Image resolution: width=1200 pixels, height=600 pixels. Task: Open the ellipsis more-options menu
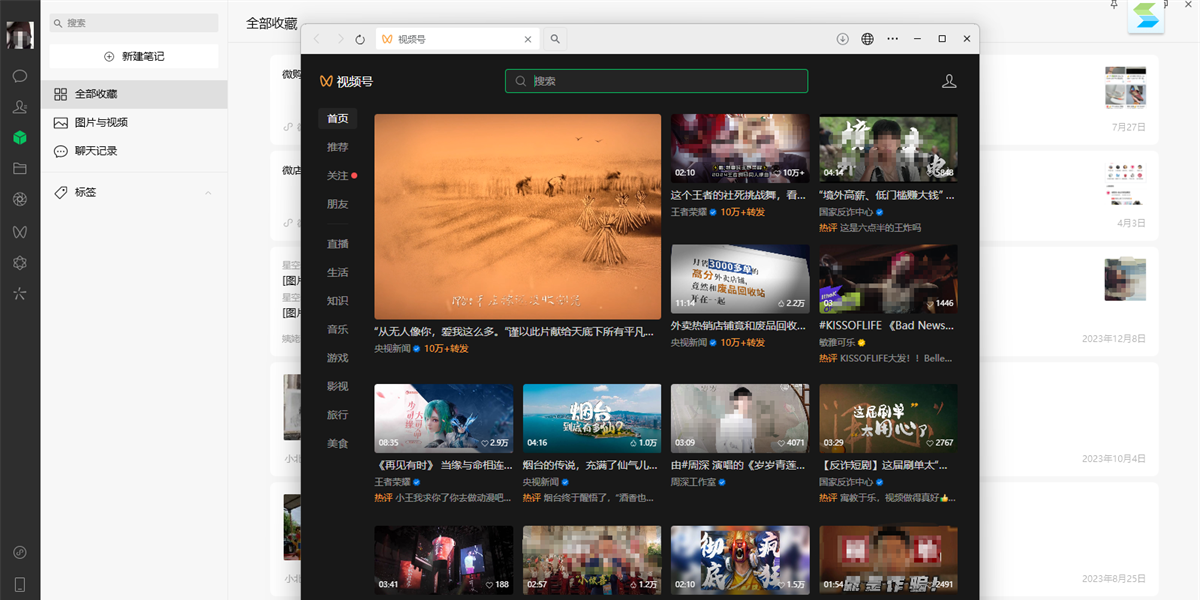pos(892,38)
